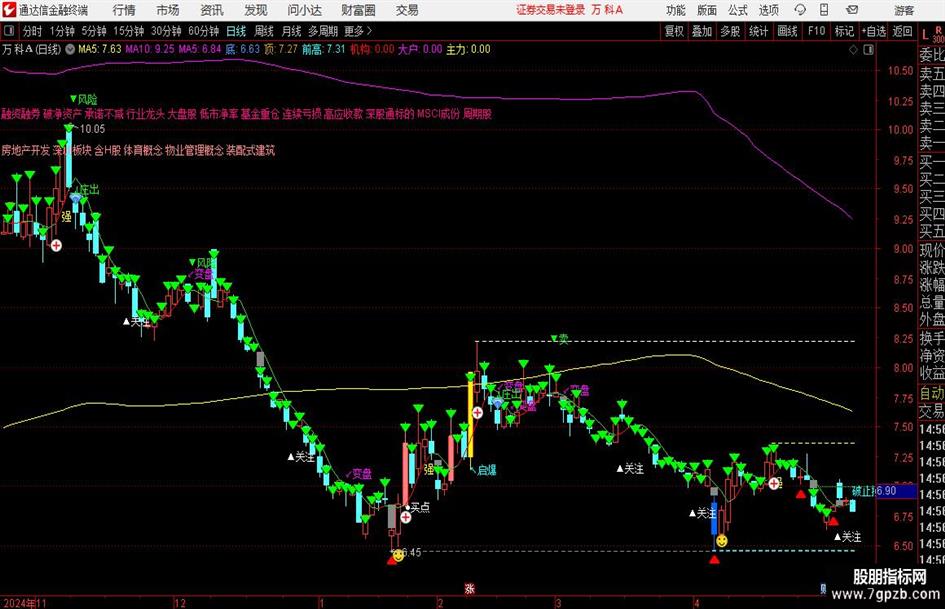The width and height of the screenshot is (945, 609).
Task: Click the diamond icon above the chart's price axis
Action: (853, 50)
